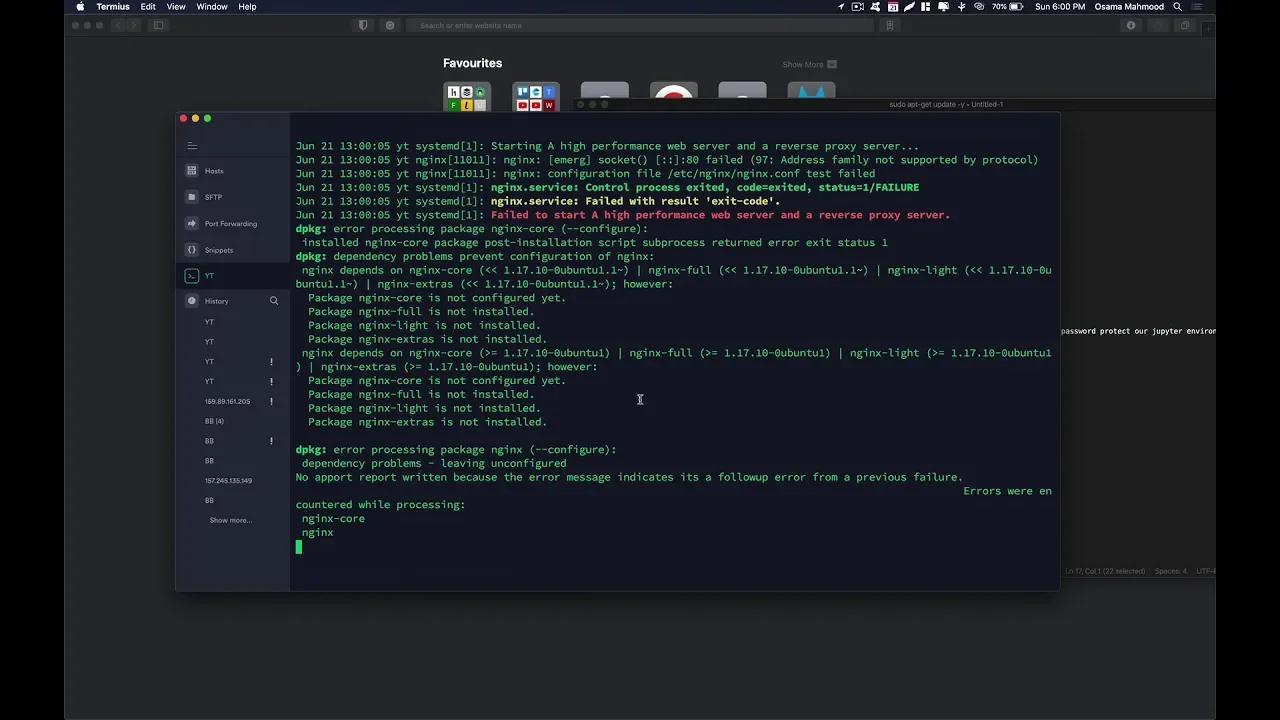The width and height of the screenshot is (1280, 720).
Task: Click the shield icon in the browser toolbar
Action: (x=363, y=25)
